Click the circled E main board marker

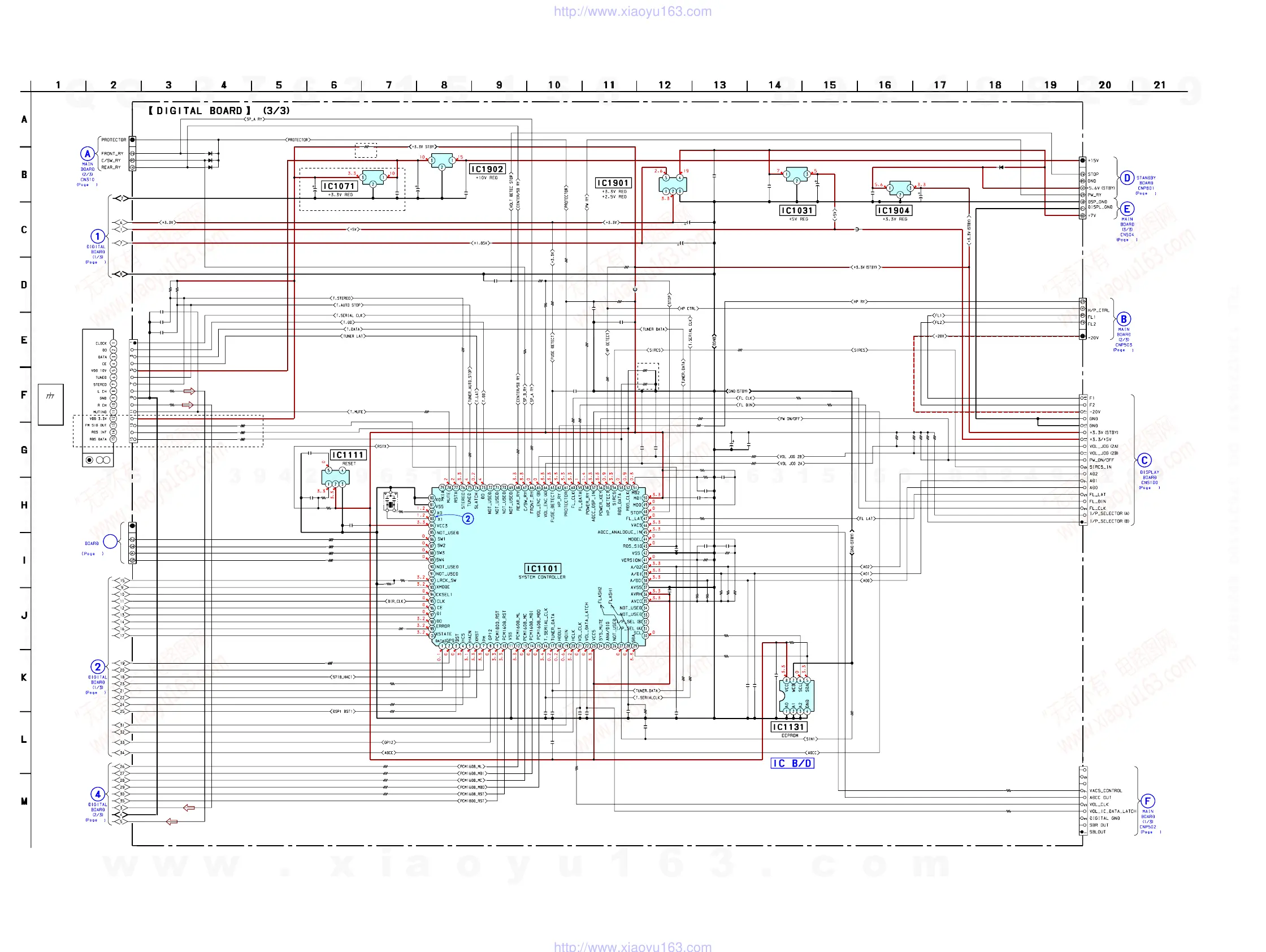tap(1126, 209)
